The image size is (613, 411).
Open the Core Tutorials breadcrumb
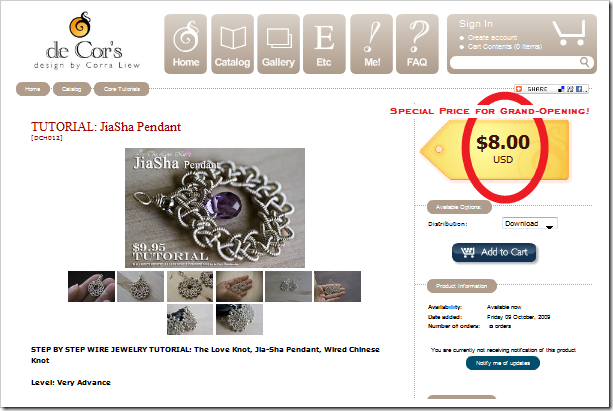pyautogui.click(x=122, y=89)
